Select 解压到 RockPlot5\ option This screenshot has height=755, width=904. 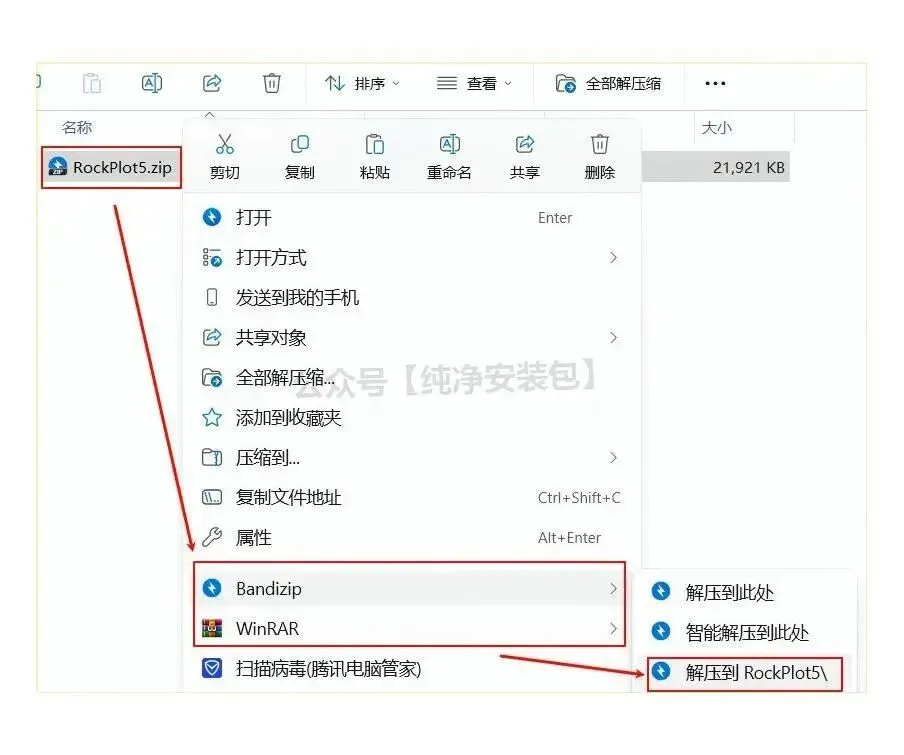(x=744, y=672)
